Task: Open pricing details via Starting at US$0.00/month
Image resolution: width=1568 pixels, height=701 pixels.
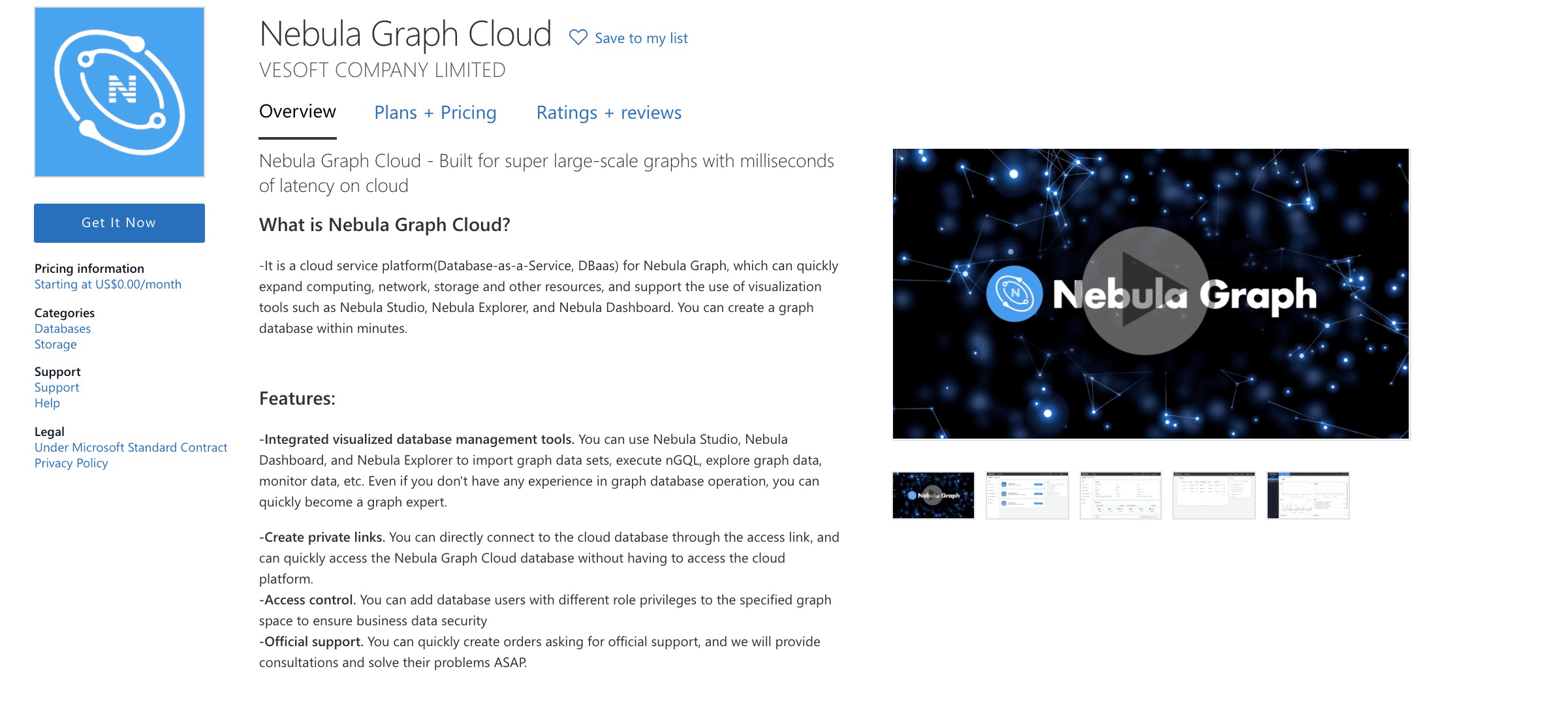Action: coord(108,284)
